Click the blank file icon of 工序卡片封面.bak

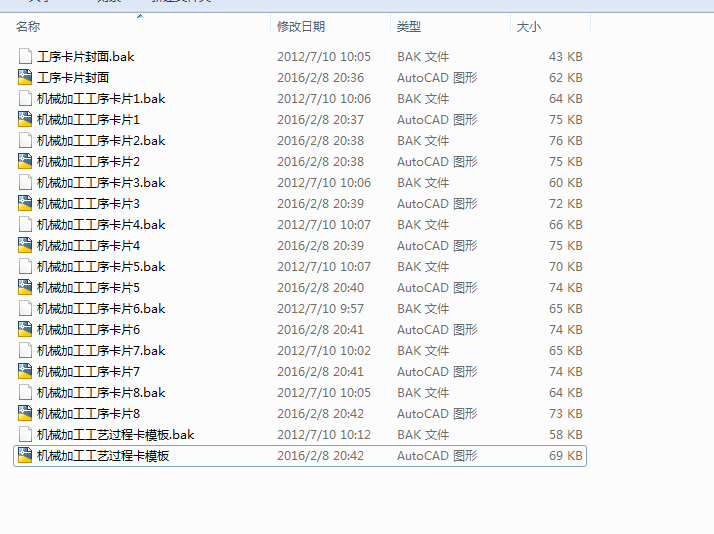[25, 56]
